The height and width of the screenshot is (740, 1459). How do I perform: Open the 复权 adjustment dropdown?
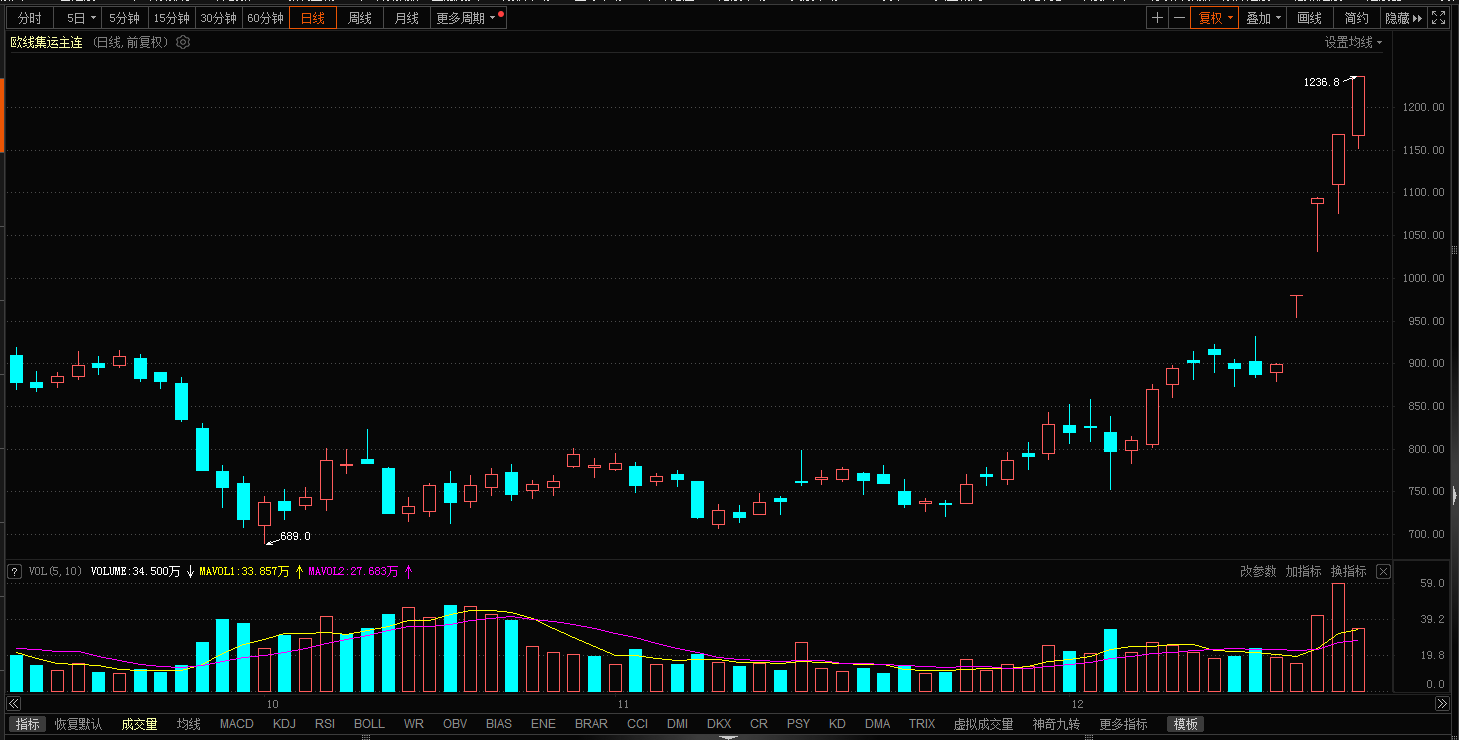coord(1214,17)
